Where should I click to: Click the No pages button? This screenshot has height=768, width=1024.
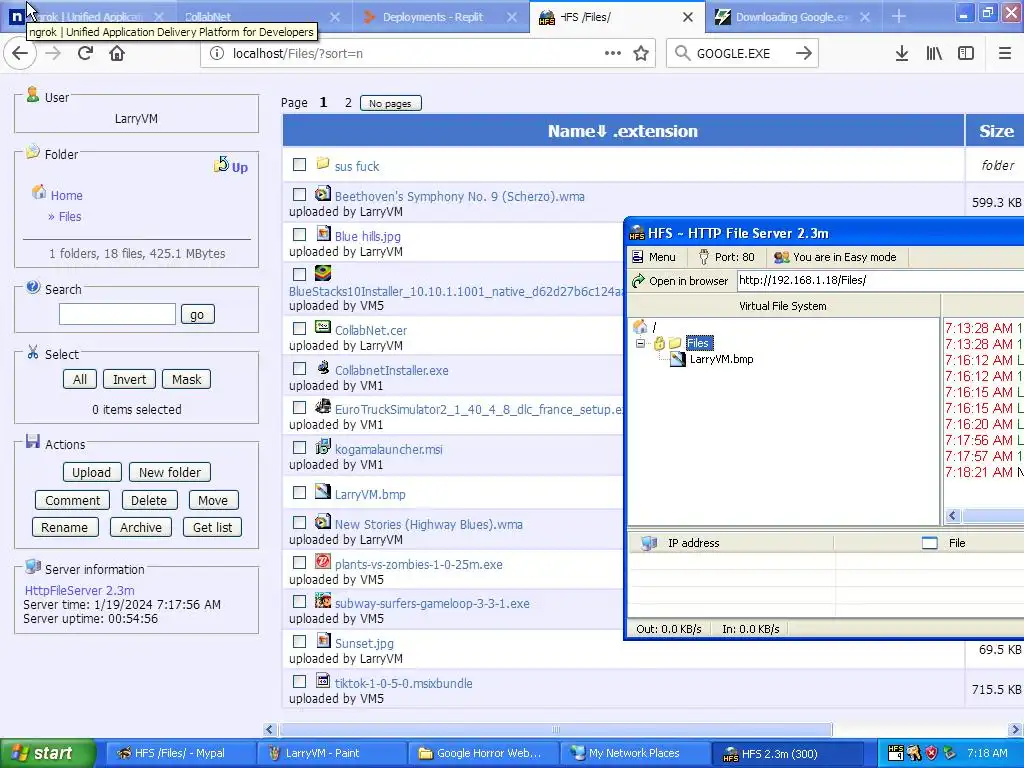point(391,103)
